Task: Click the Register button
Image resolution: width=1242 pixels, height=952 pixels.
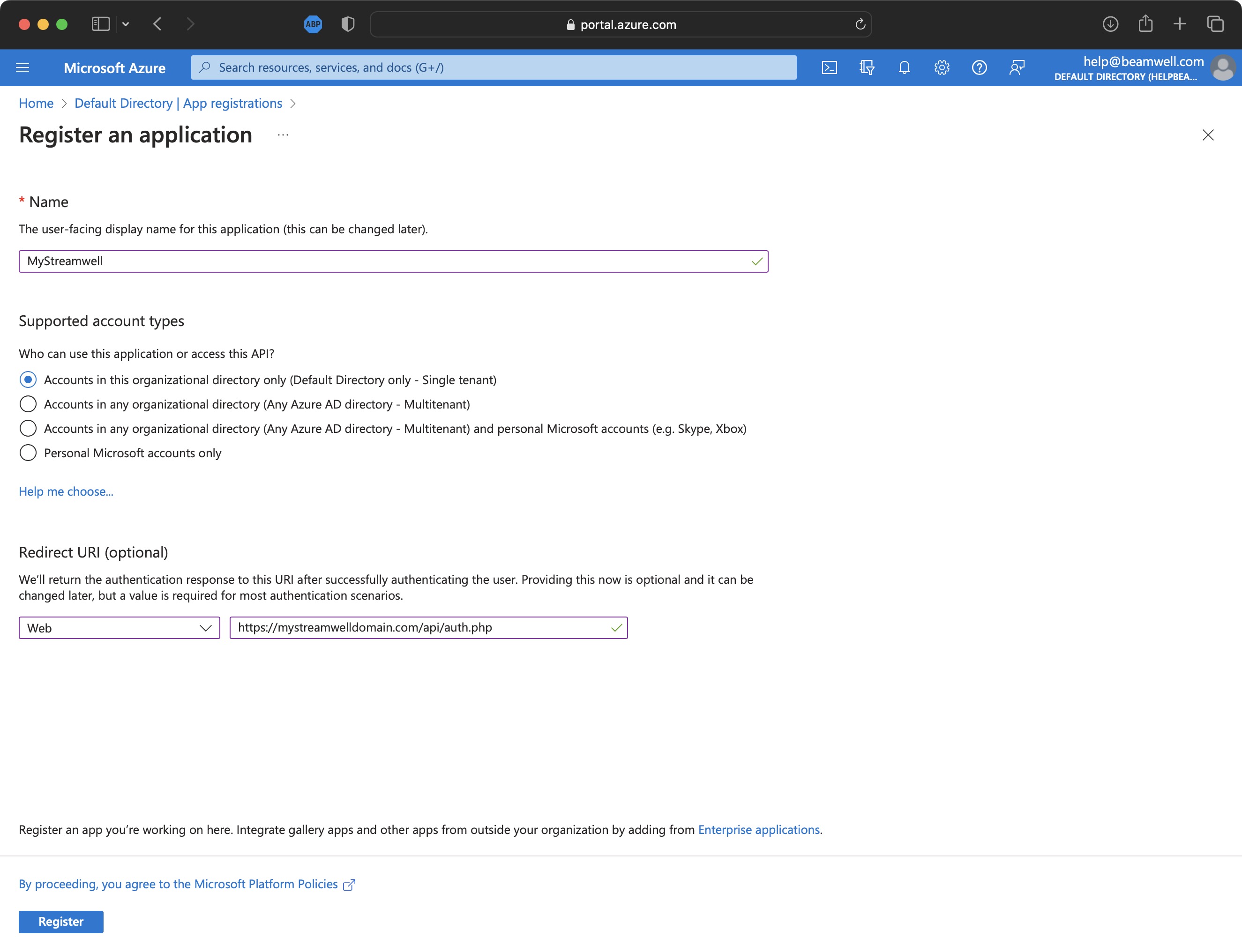Action: [x=60, y=922]
